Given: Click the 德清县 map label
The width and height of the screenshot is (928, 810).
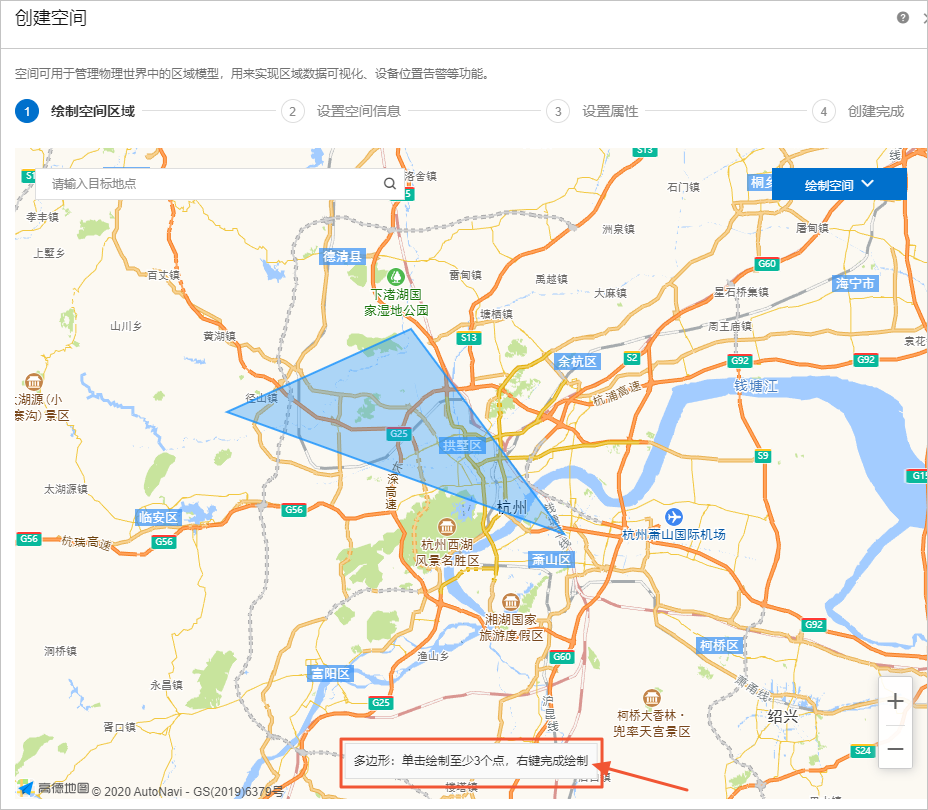Looking at the screenshot, I should click(342, 256).
